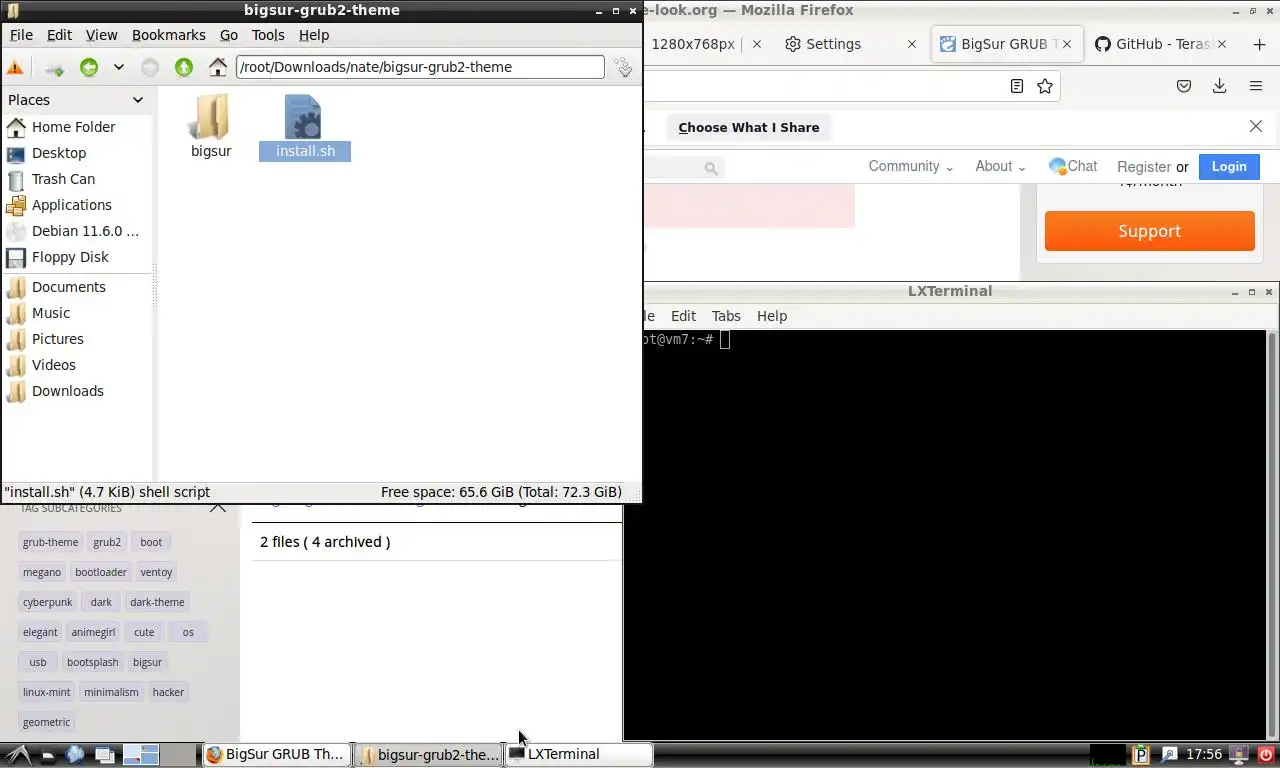
Task: Open the Help menu in file manager
Action: tap(313, 35)
